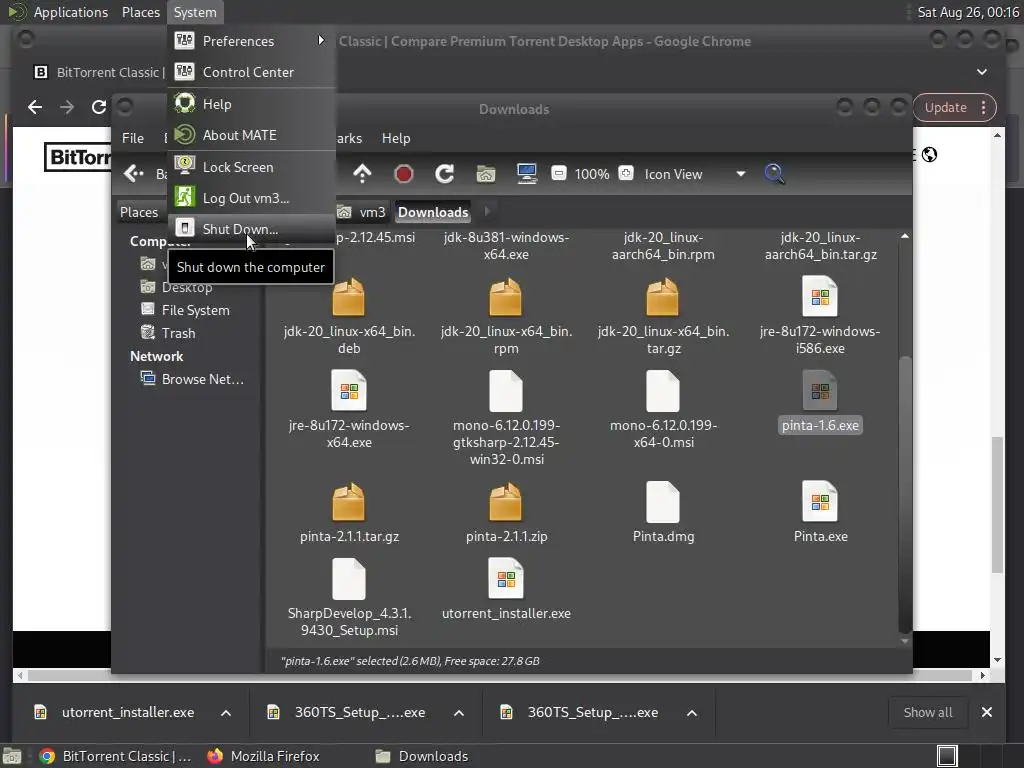Image resolution: width=1024 pixels, height=768 pixels.
Task: Select Browse Network in sidebar
Action: 202,379
